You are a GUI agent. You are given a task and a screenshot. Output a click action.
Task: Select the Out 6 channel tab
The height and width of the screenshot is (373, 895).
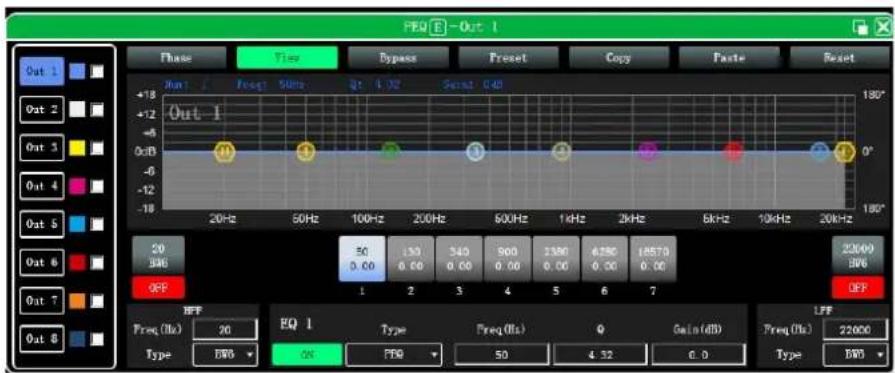[x=41, y=262]
